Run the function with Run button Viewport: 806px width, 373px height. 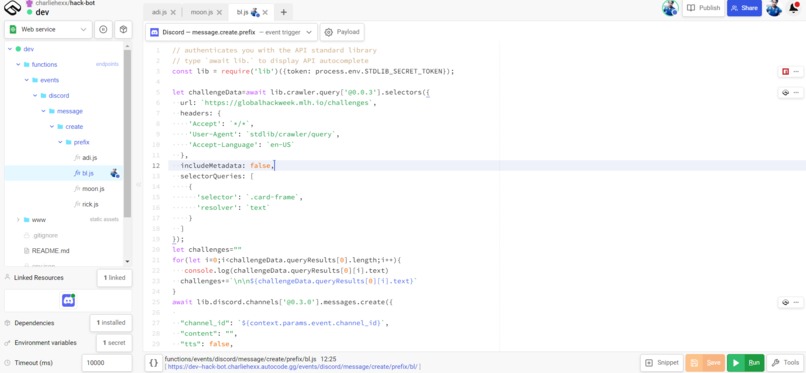(x=746, y=363)
